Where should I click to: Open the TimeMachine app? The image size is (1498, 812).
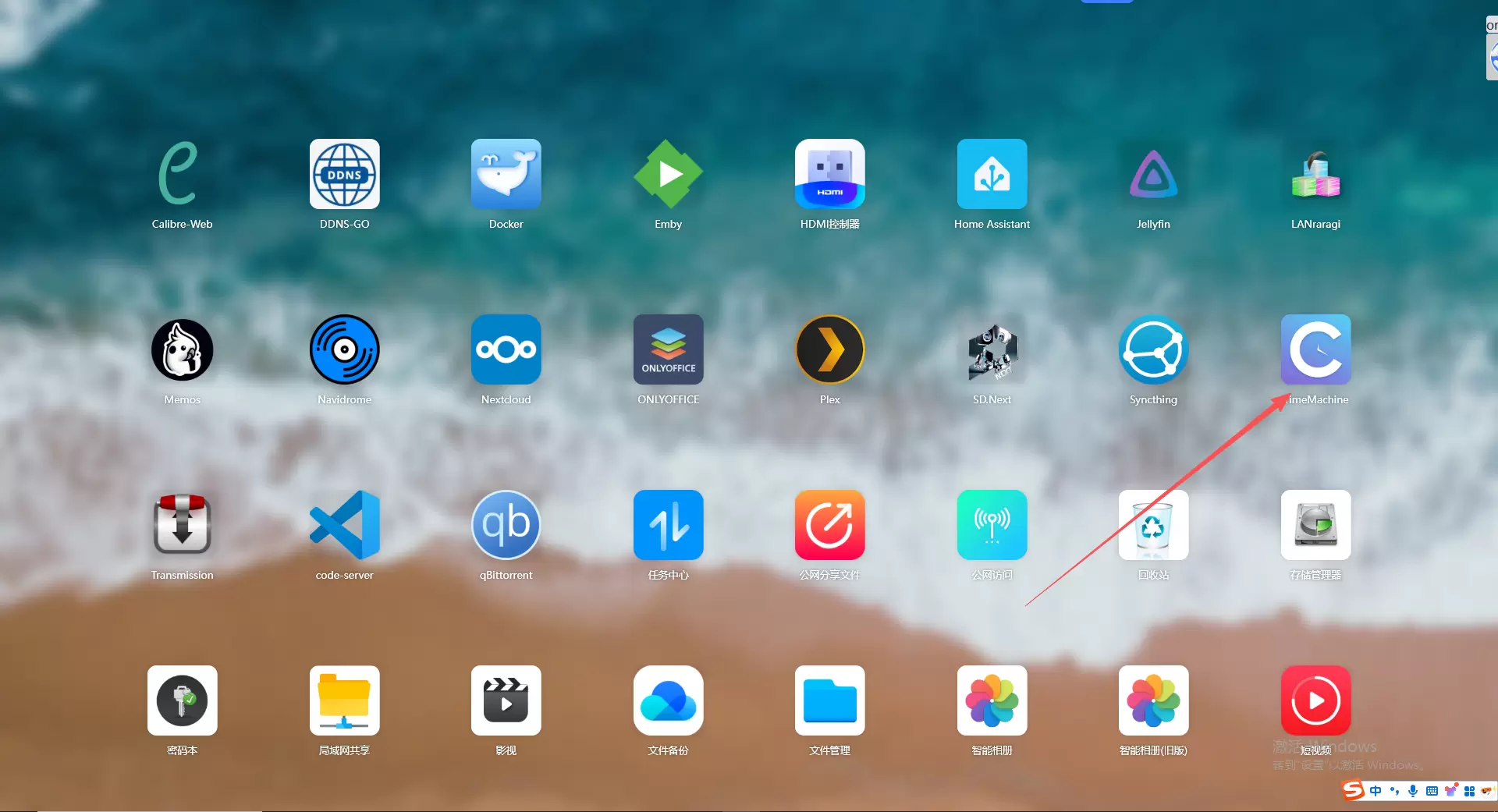point(1315,349)
